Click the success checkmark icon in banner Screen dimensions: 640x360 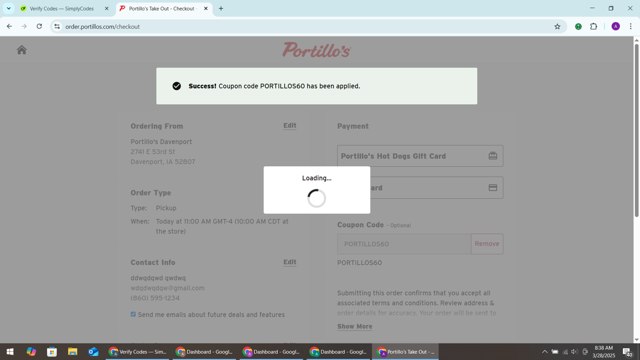pyautogui.click(x=176, y=86)
